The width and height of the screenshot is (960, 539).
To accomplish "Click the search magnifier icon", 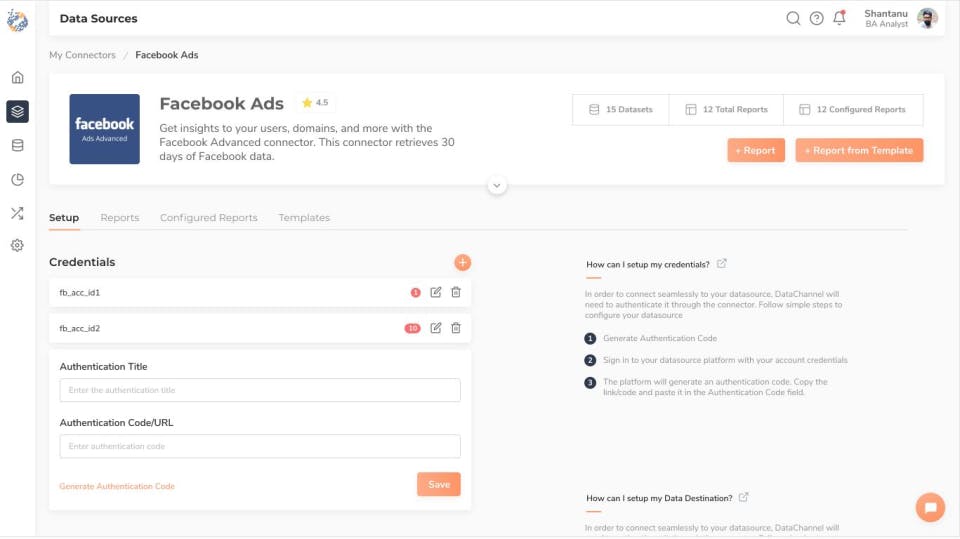I will pos(793,18).
